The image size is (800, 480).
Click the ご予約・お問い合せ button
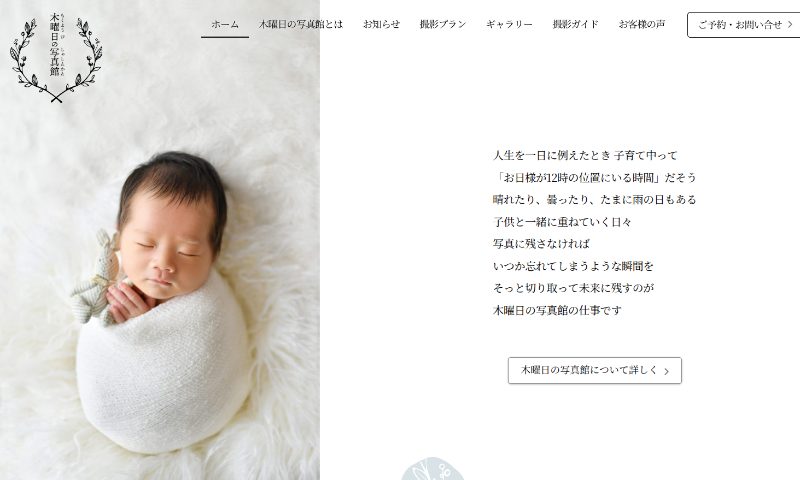[744, 25]
